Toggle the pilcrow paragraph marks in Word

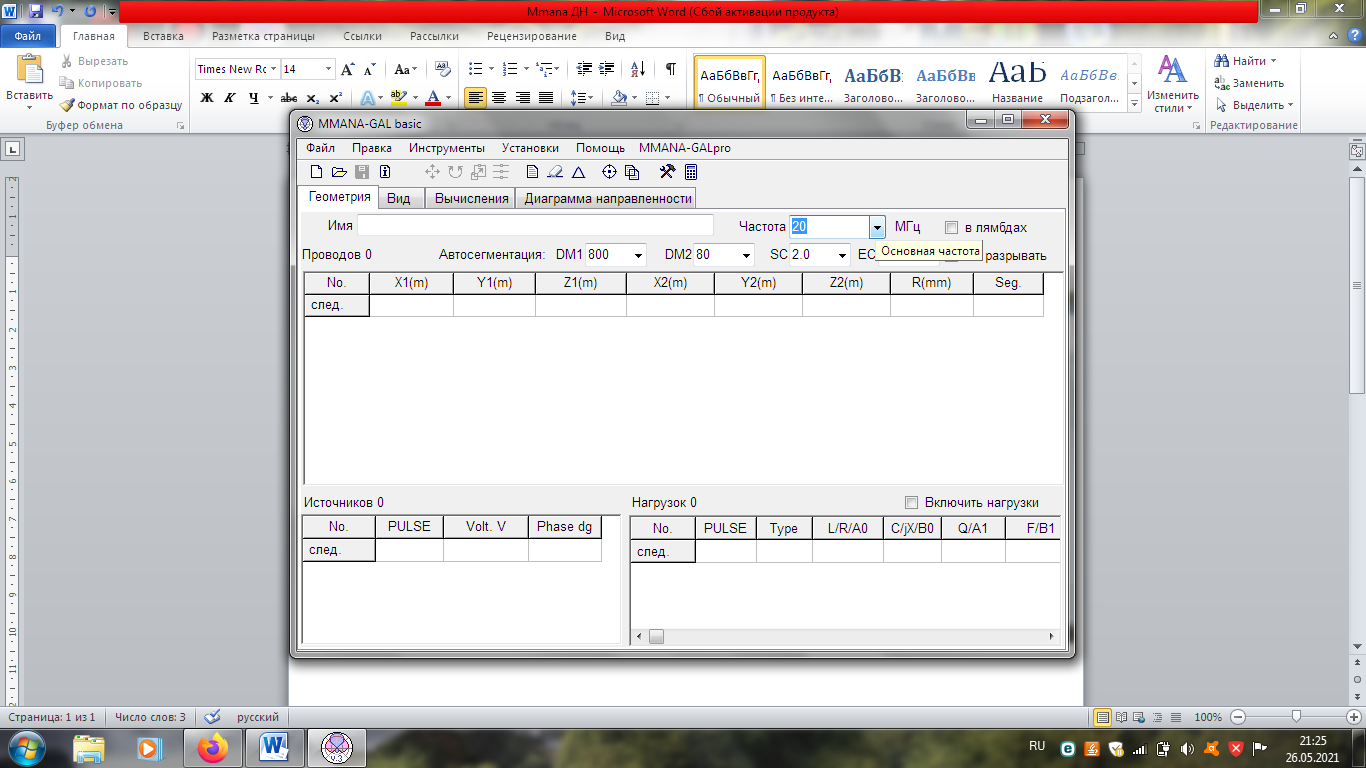(670, 69)
